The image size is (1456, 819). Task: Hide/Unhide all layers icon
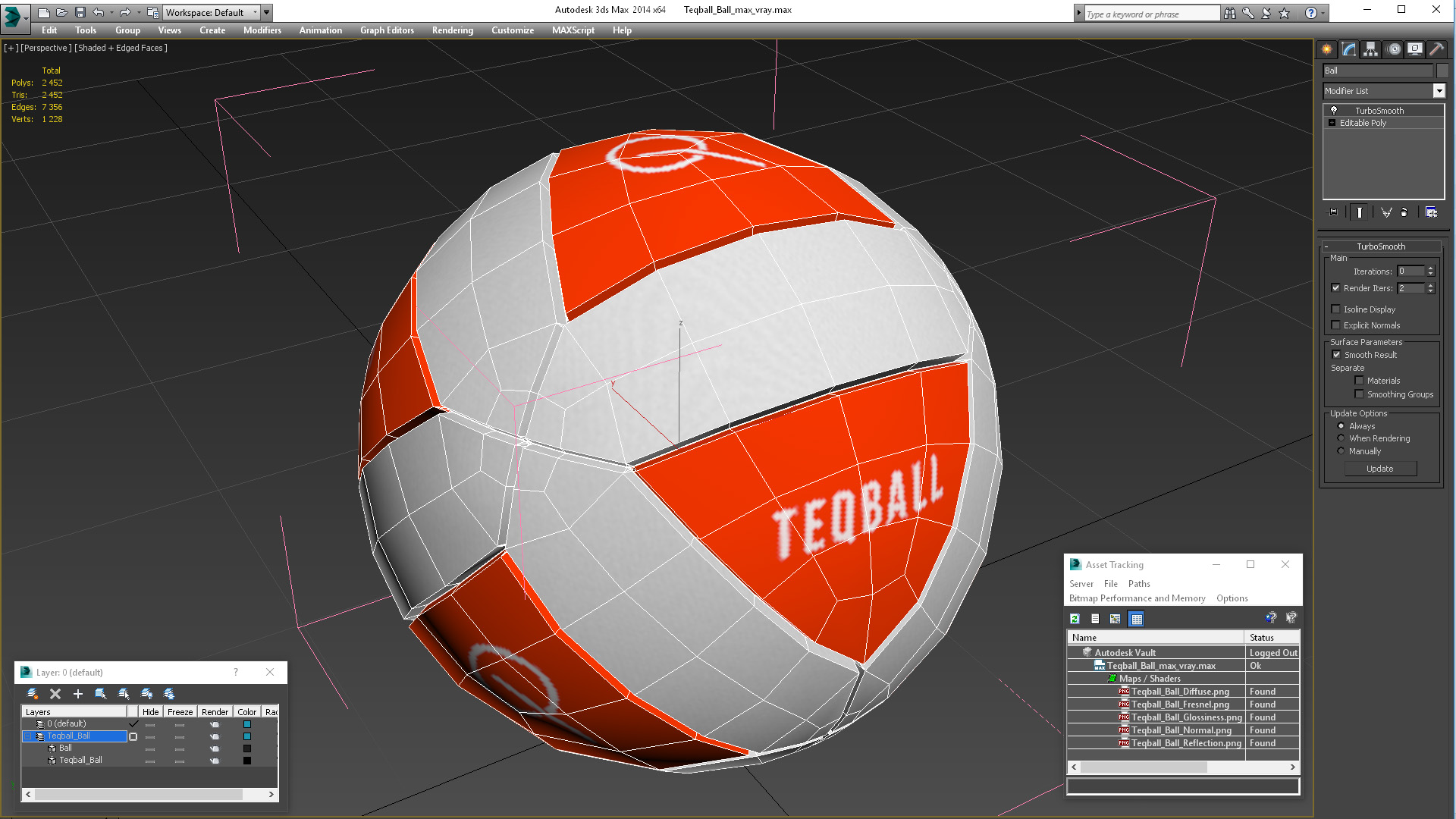146,694
